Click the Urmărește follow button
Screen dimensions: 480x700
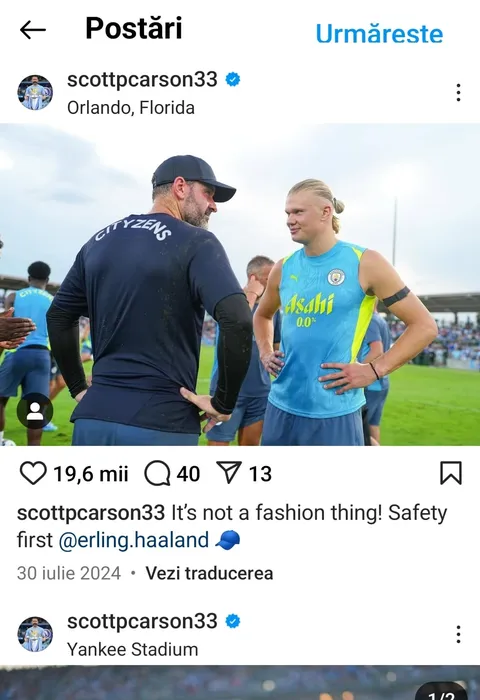[x=379, y=33]
